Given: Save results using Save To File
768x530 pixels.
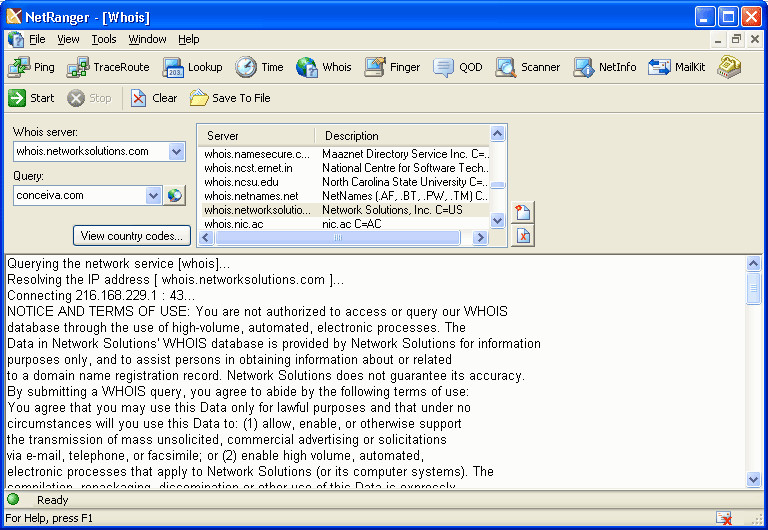Looking at the screenshot, I should point(230,98).
